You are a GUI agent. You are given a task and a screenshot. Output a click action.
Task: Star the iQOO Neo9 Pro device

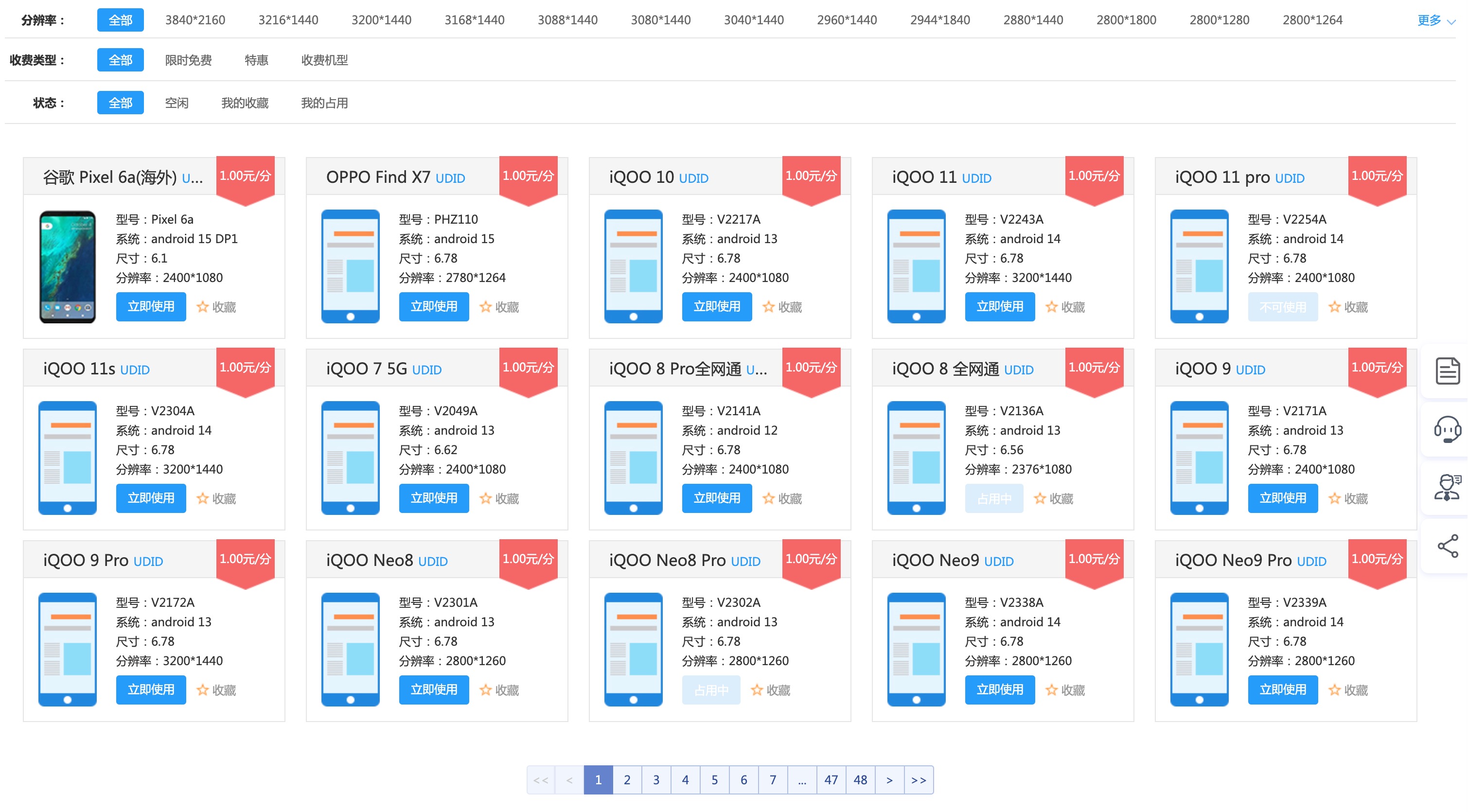[x=1335, y=690]
